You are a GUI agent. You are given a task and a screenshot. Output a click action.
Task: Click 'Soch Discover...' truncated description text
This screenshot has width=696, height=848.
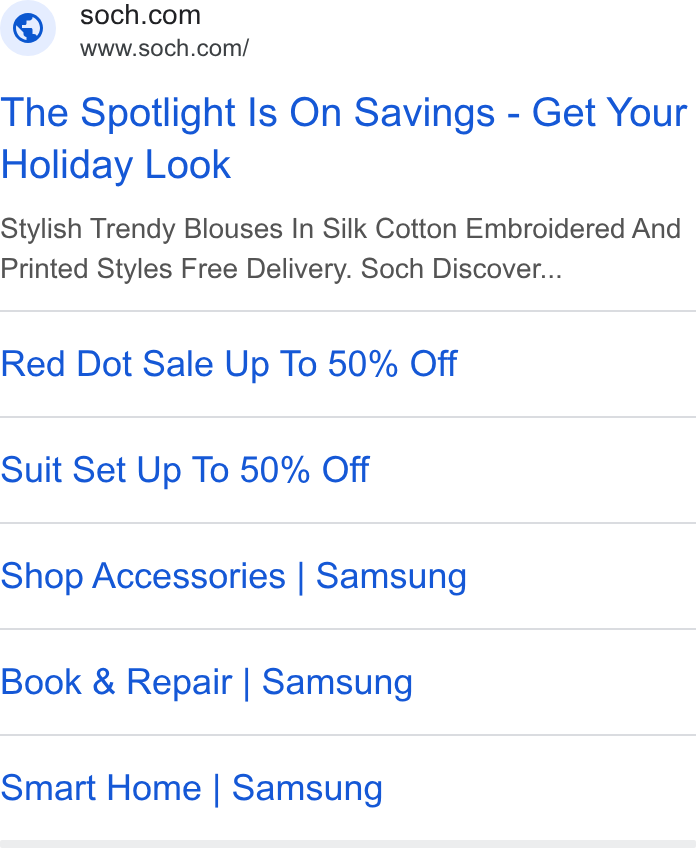[x=461, y=268]
